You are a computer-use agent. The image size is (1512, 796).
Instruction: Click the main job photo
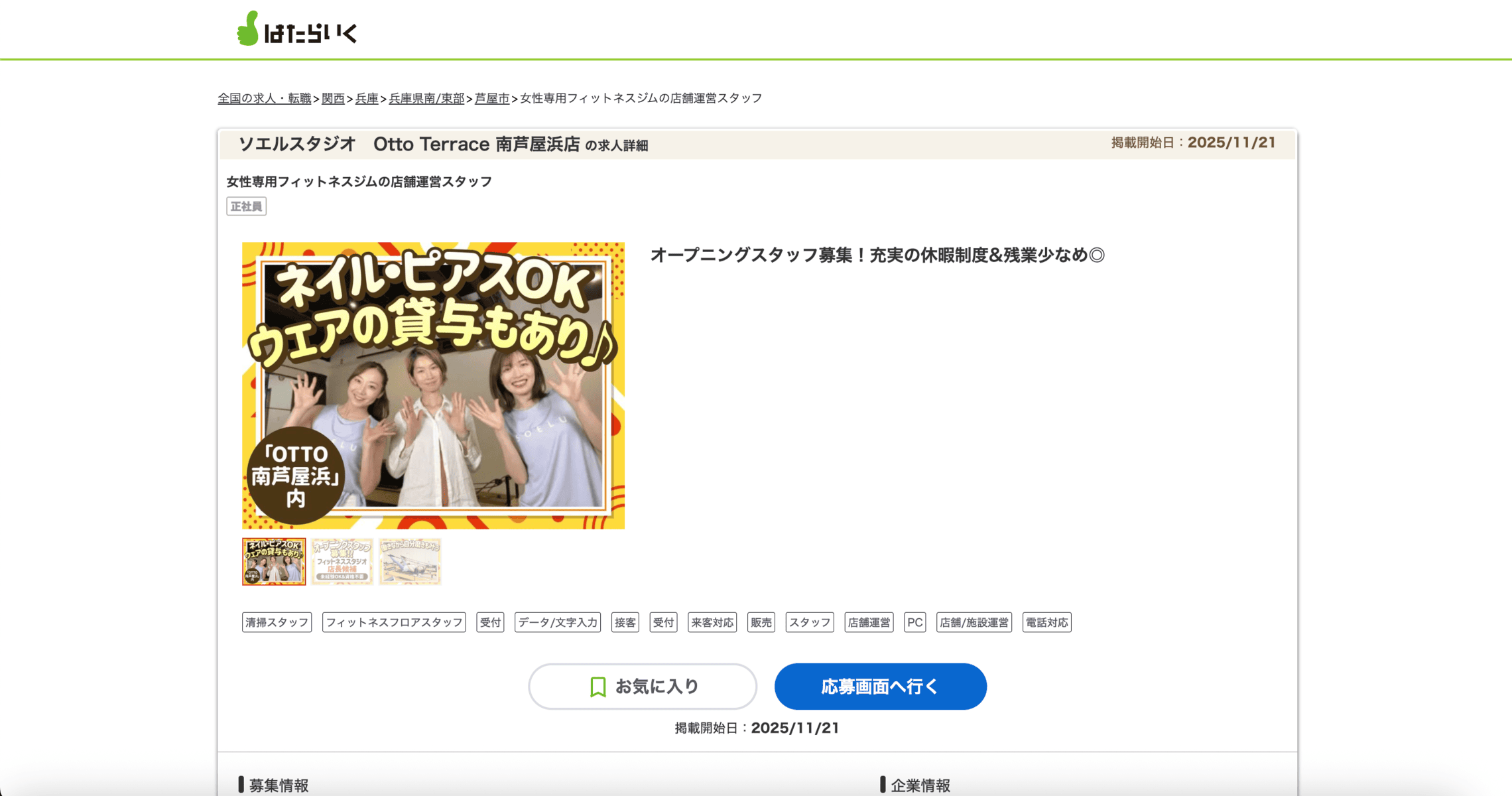point(433,385)
